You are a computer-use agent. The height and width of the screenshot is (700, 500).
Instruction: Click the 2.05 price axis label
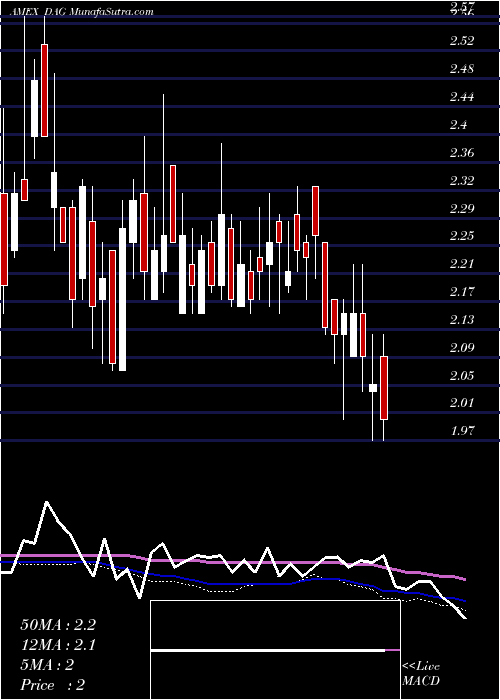(462, 375)
